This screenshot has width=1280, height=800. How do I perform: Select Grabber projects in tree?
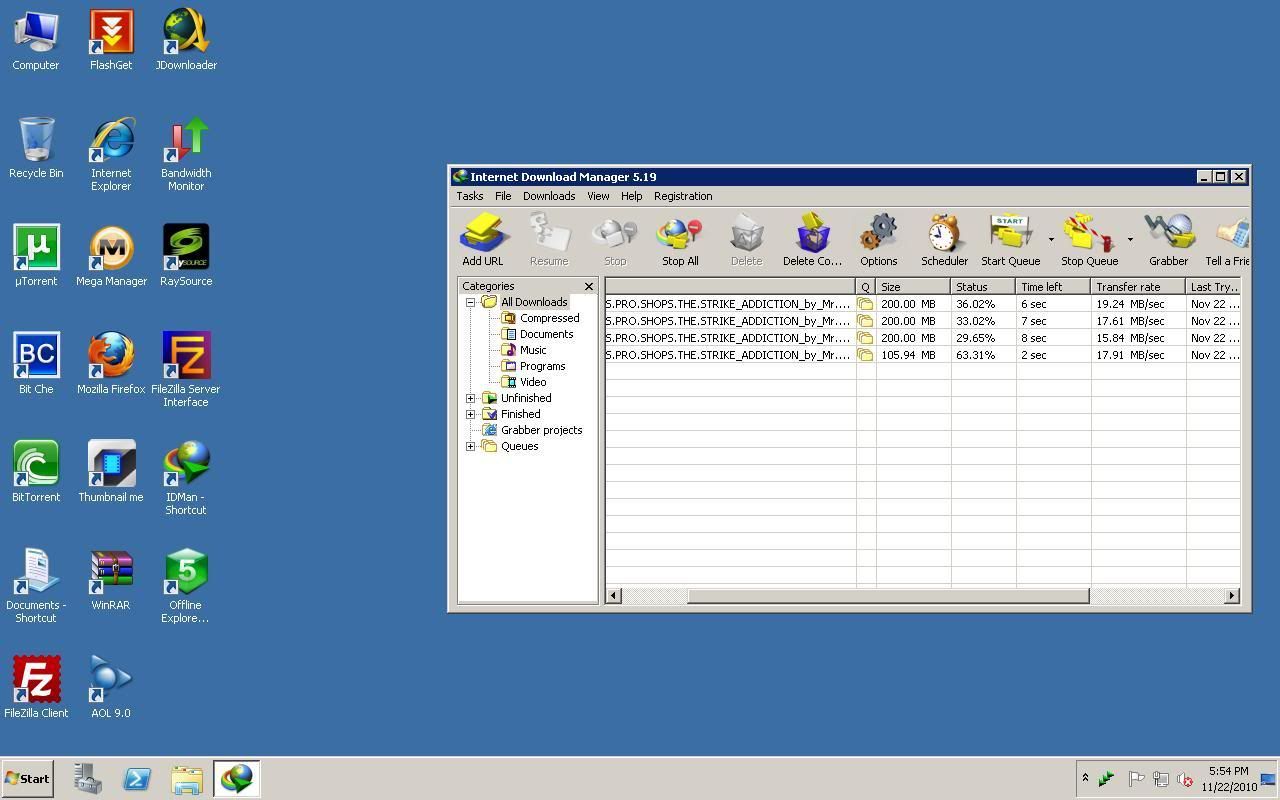click(x=541, y=430)
